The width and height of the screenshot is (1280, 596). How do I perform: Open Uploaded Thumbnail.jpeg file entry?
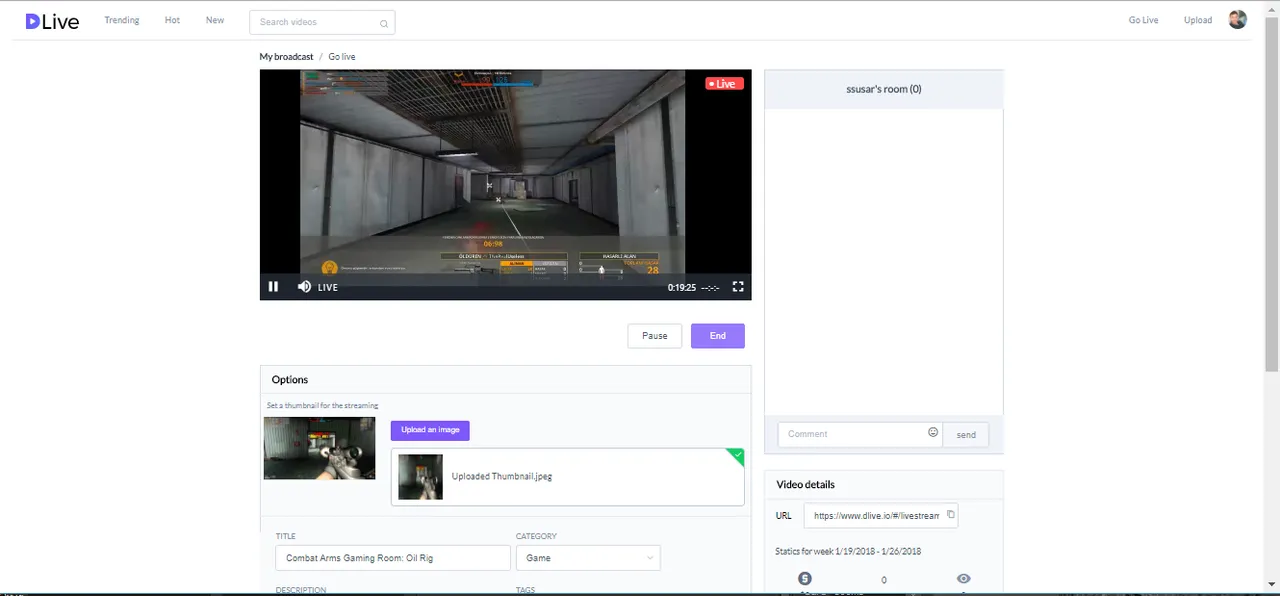pyautogui.click(x=568, y=477)
